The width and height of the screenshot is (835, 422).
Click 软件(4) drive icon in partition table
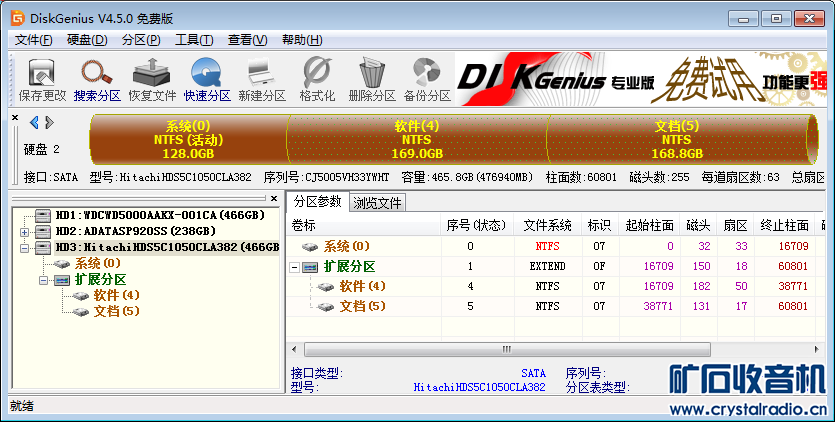pos(325,287)
